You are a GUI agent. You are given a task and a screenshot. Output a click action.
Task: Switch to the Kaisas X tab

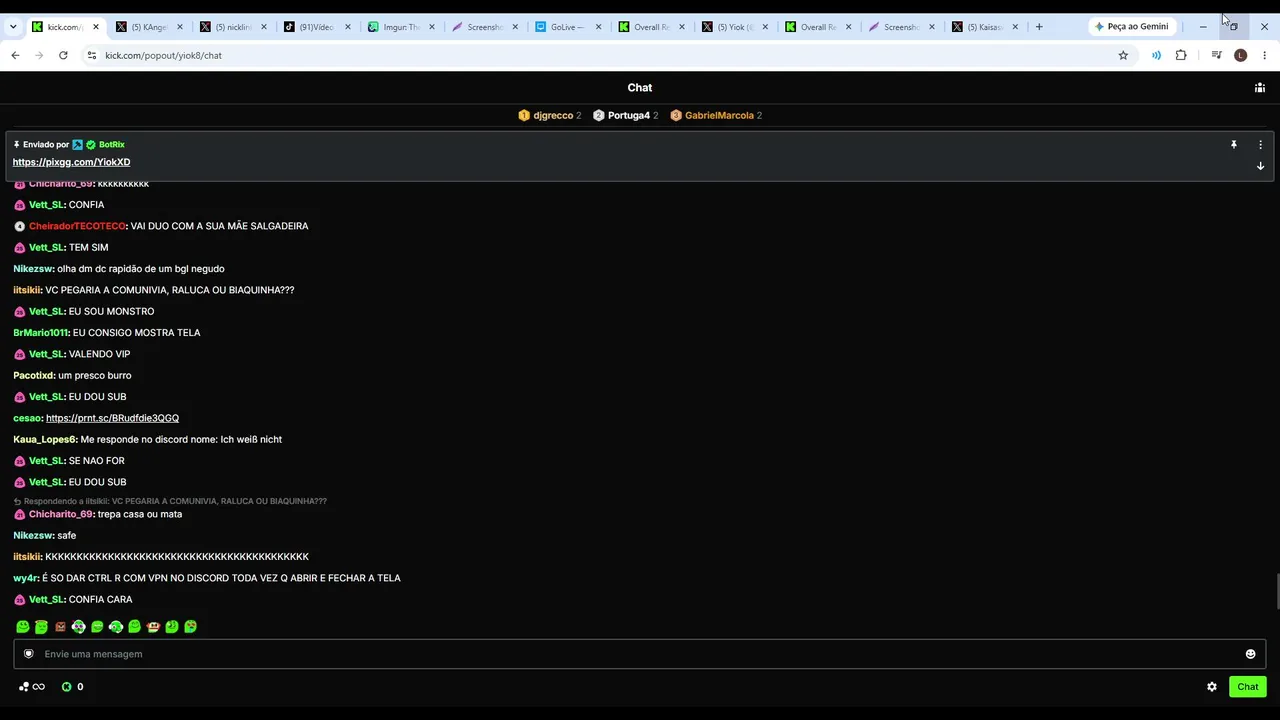point(985,27)
